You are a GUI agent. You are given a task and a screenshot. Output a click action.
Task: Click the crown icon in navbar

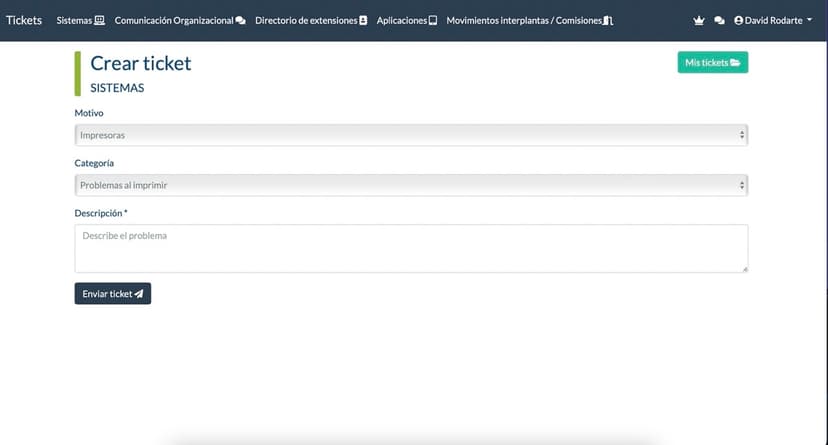699,20
